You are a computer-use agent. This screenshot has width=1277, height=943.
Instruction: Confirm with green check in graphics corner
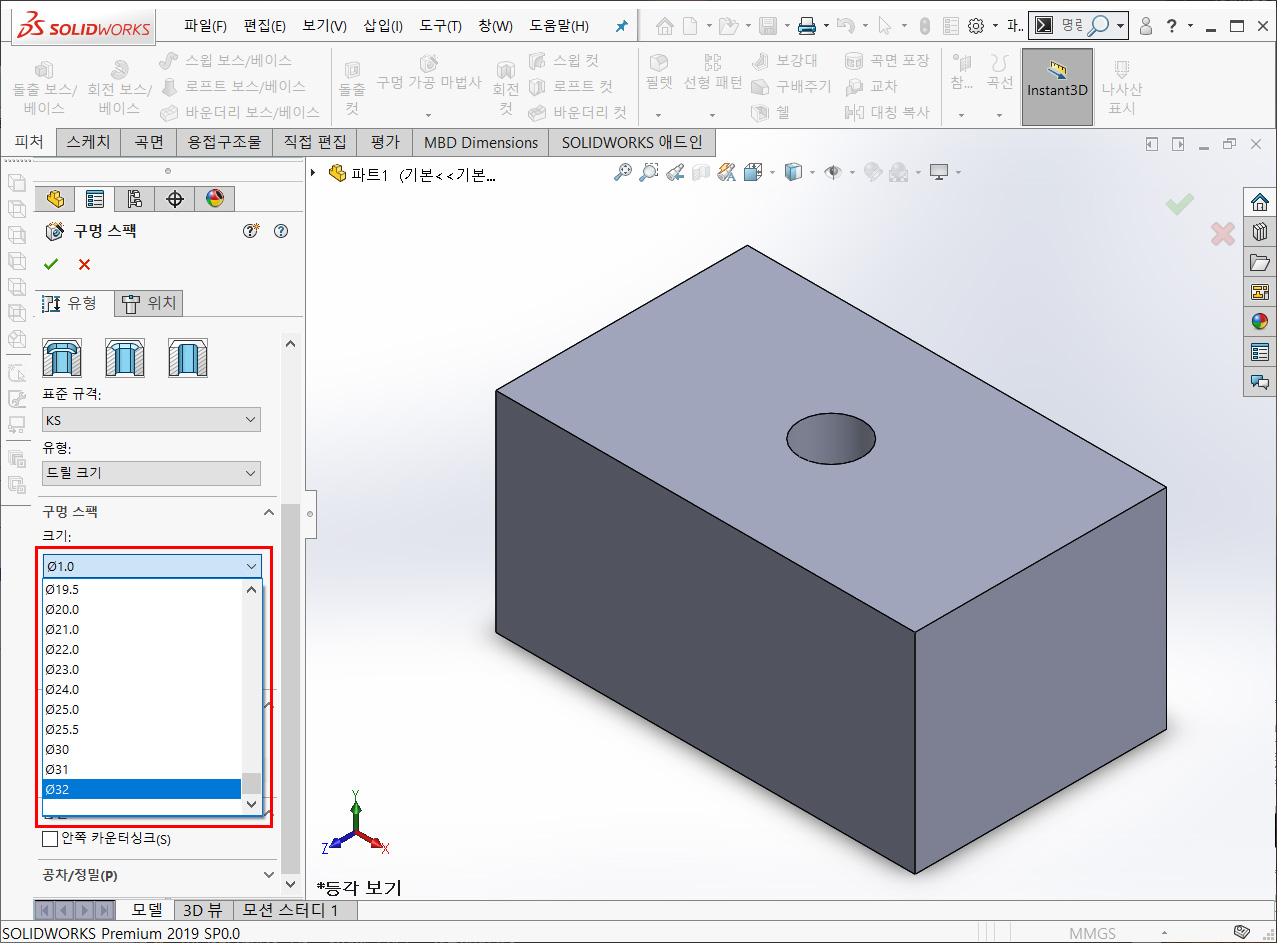coord(1180,204)
